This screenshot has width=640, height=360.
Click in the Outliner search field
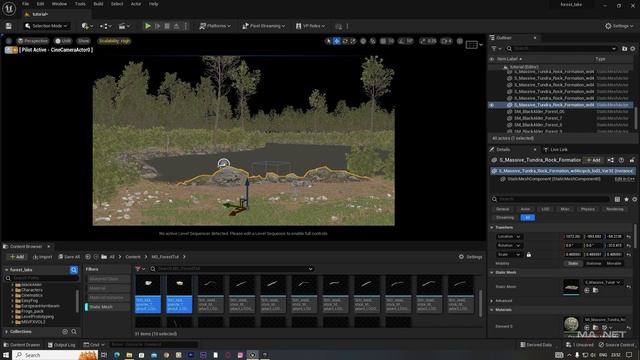pyautogui.click(x=562, y=49)
